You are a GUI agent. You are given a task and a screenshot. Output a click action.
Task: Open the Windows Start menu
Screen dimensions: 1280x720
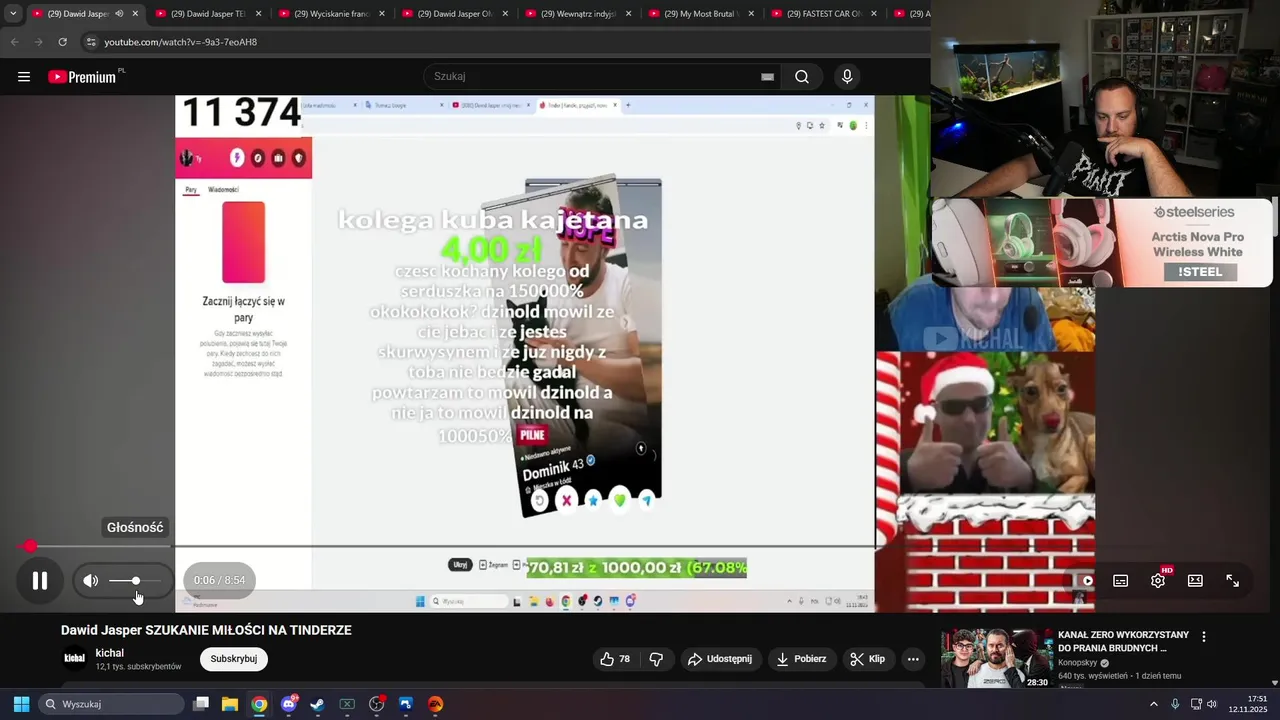coord(21,704)
